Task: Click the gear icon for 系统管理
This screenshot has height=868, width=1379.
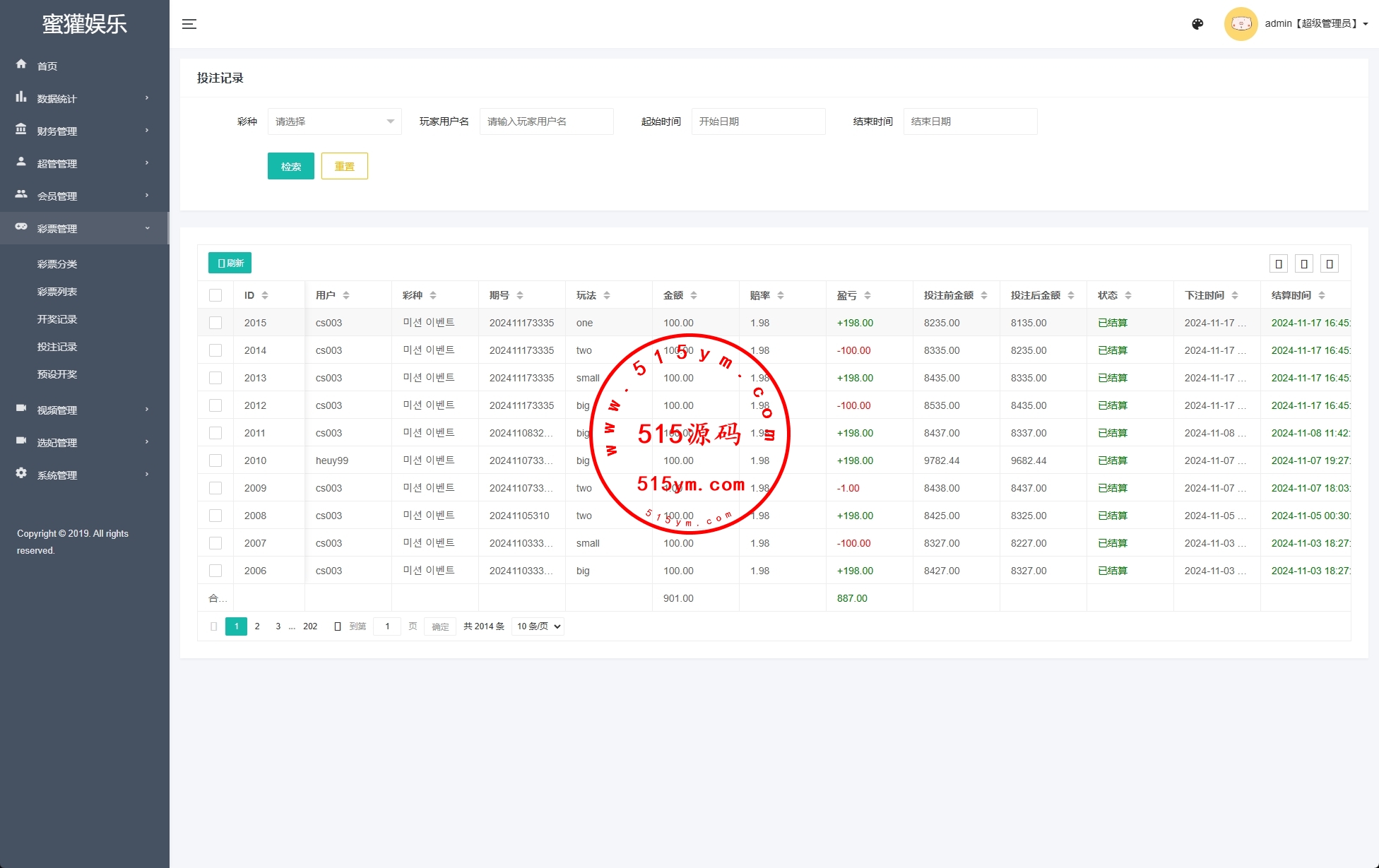Action: pos(21,473)
